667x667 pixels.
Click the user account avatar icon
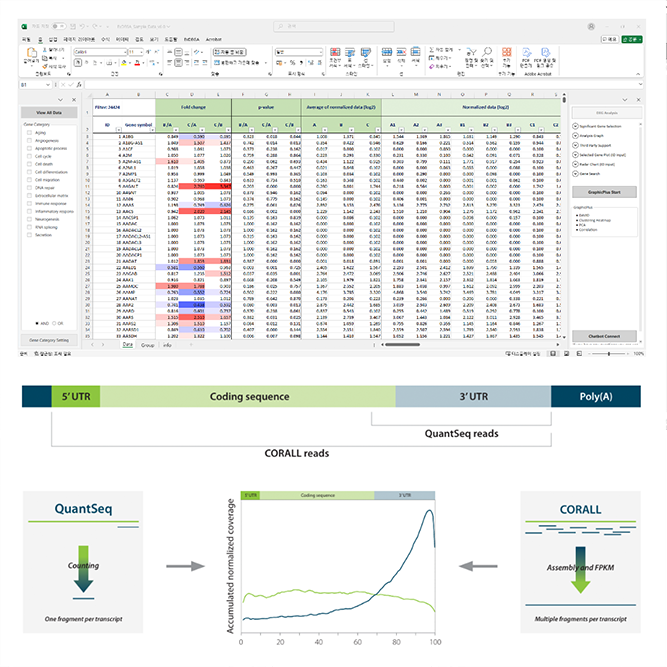pos(591,26)
